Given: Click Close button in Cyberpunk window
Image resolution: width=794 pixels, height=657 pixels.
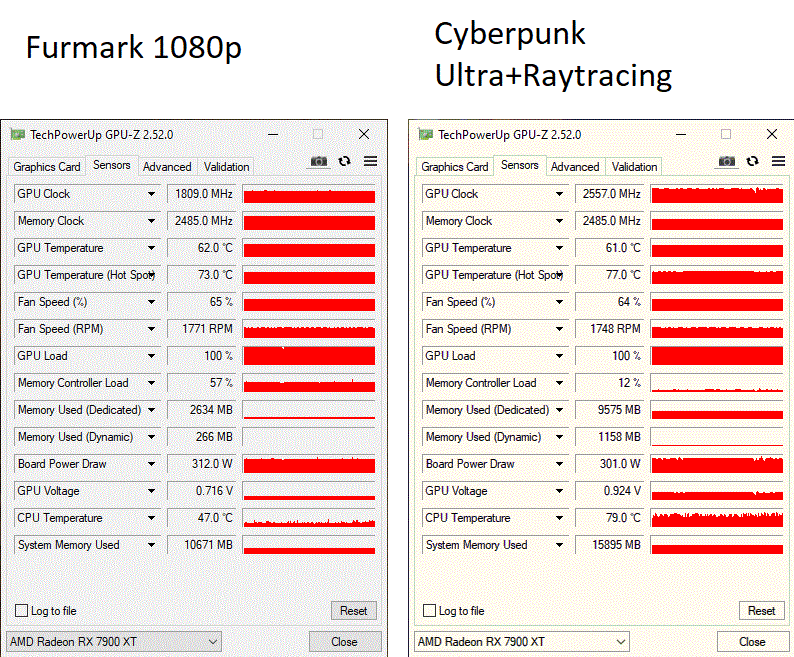Looking at the screenshot, I should click(752, 642).
